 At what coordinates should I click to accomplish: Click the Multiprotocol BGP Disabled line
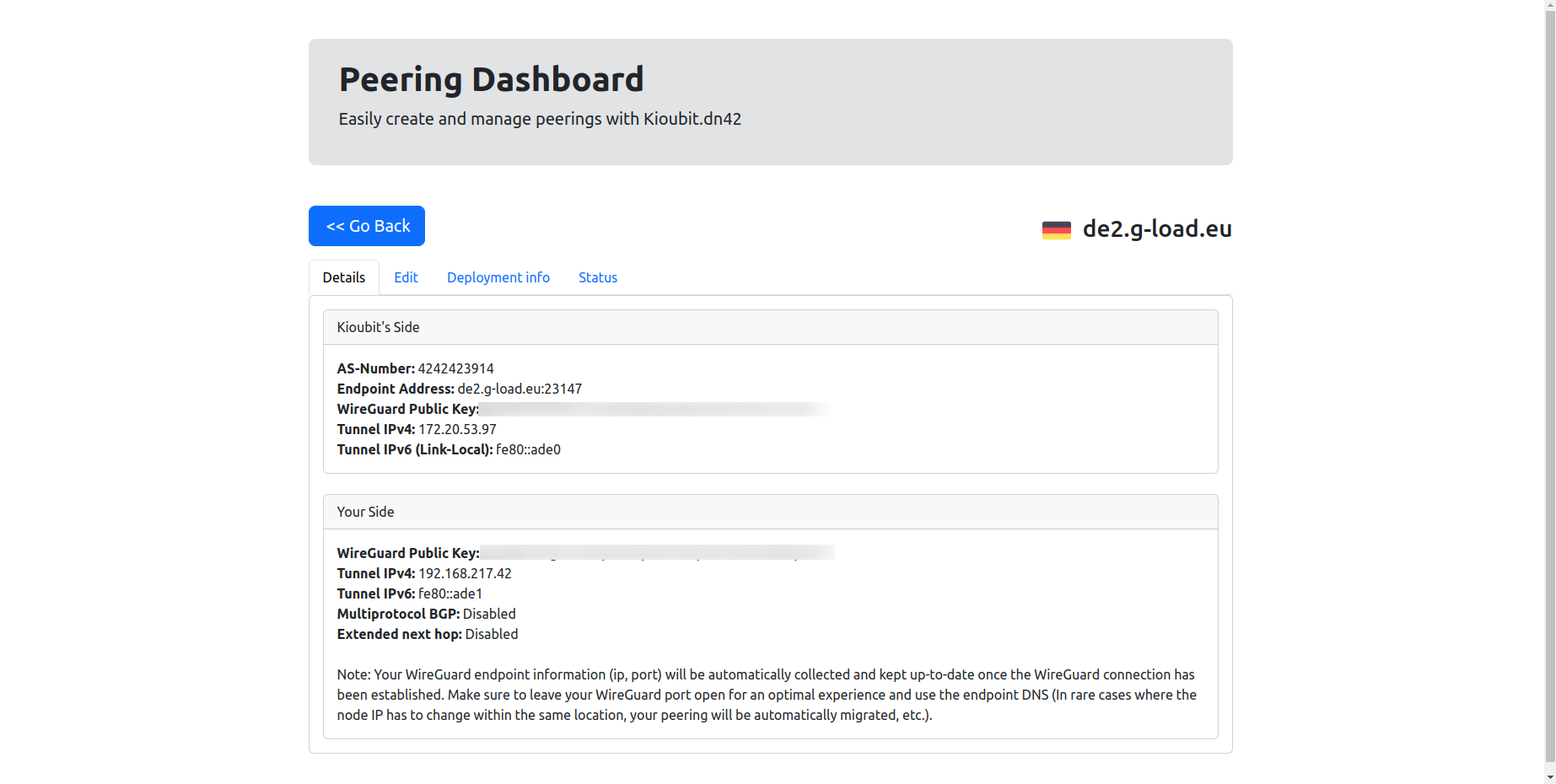(x=426, y=614)
